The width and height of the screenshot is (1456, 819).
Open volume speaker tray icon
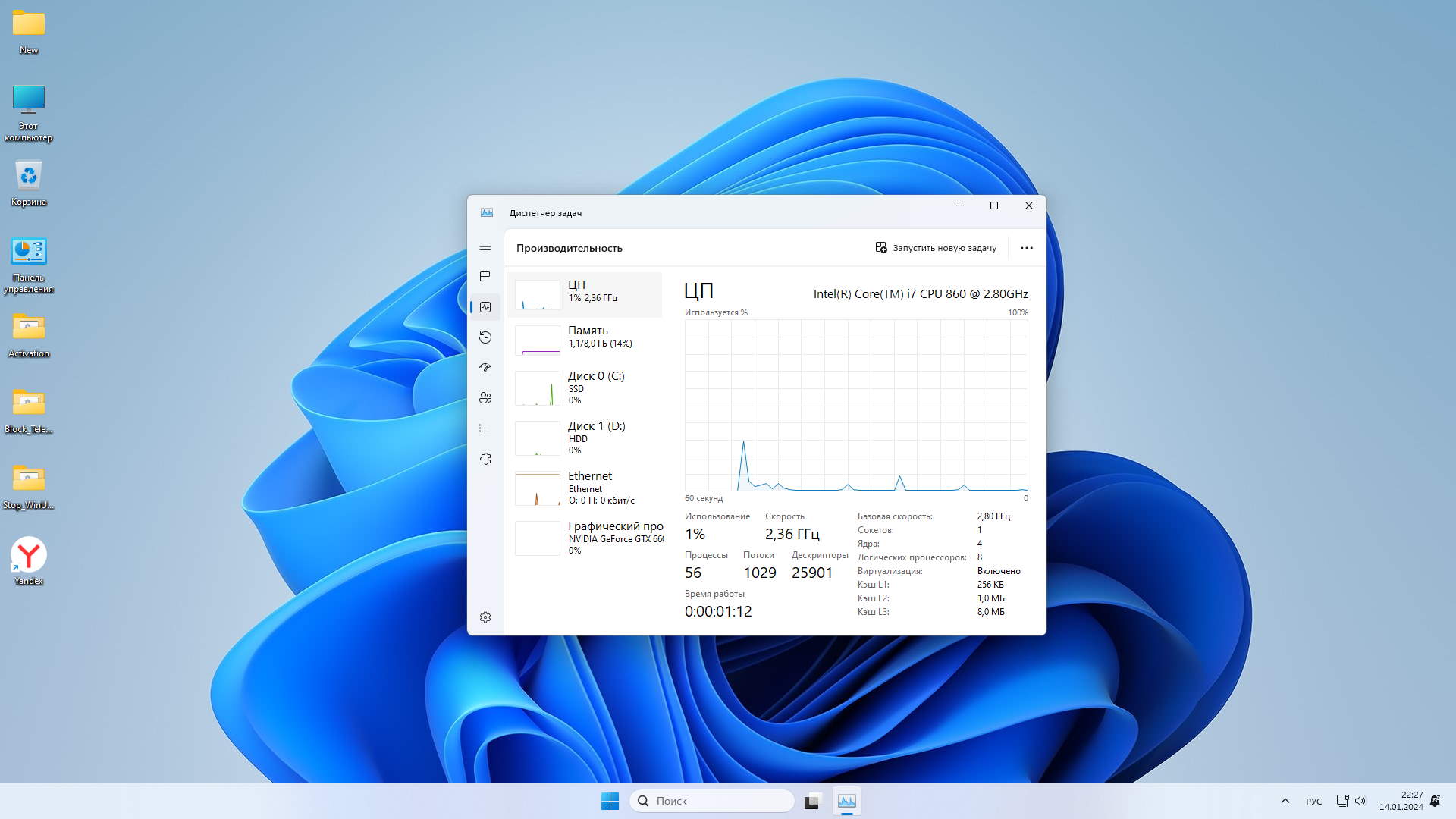[1360, 801]
